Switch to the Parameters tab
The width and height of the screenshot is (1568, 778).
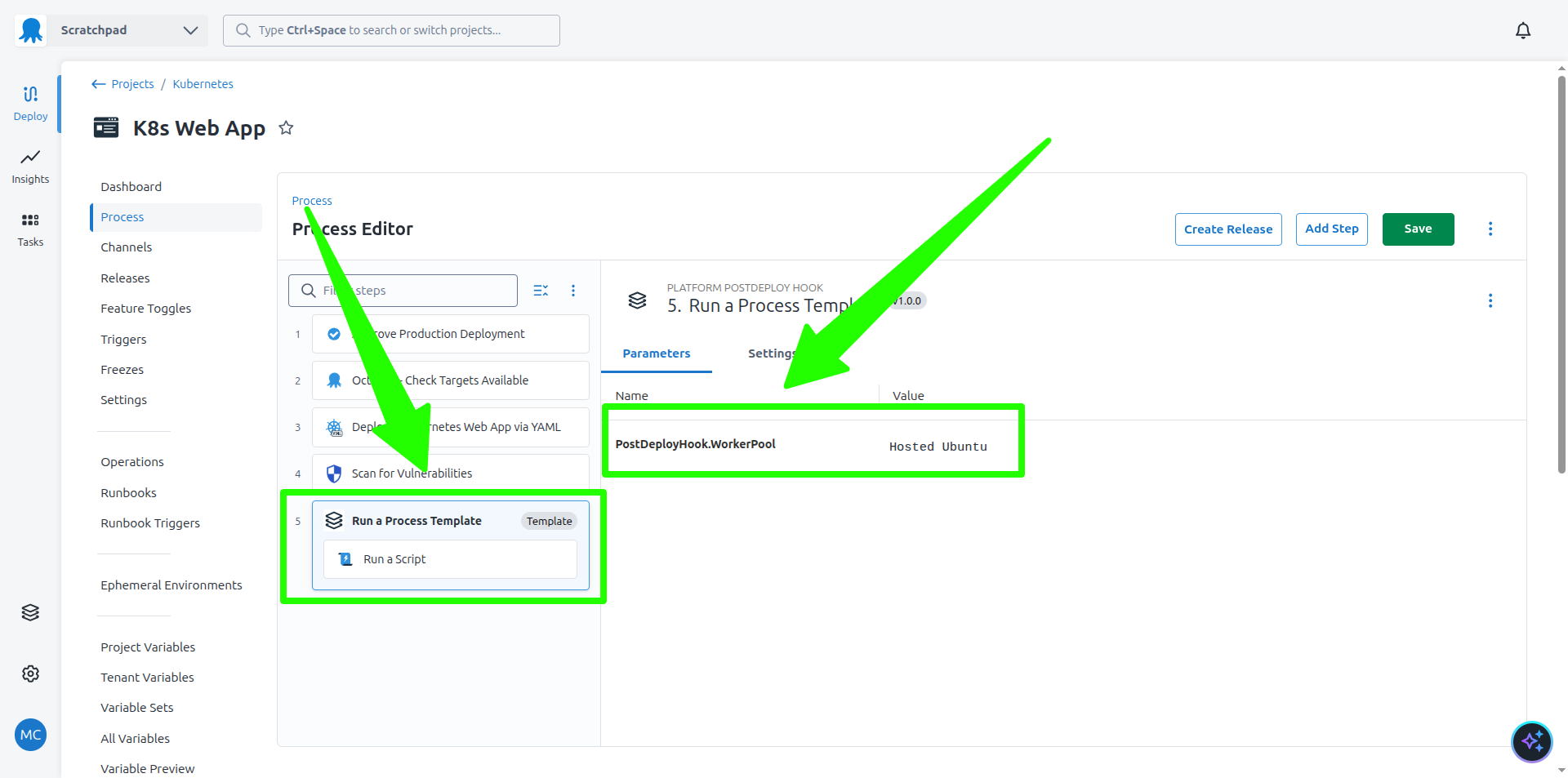pos(657,353)
